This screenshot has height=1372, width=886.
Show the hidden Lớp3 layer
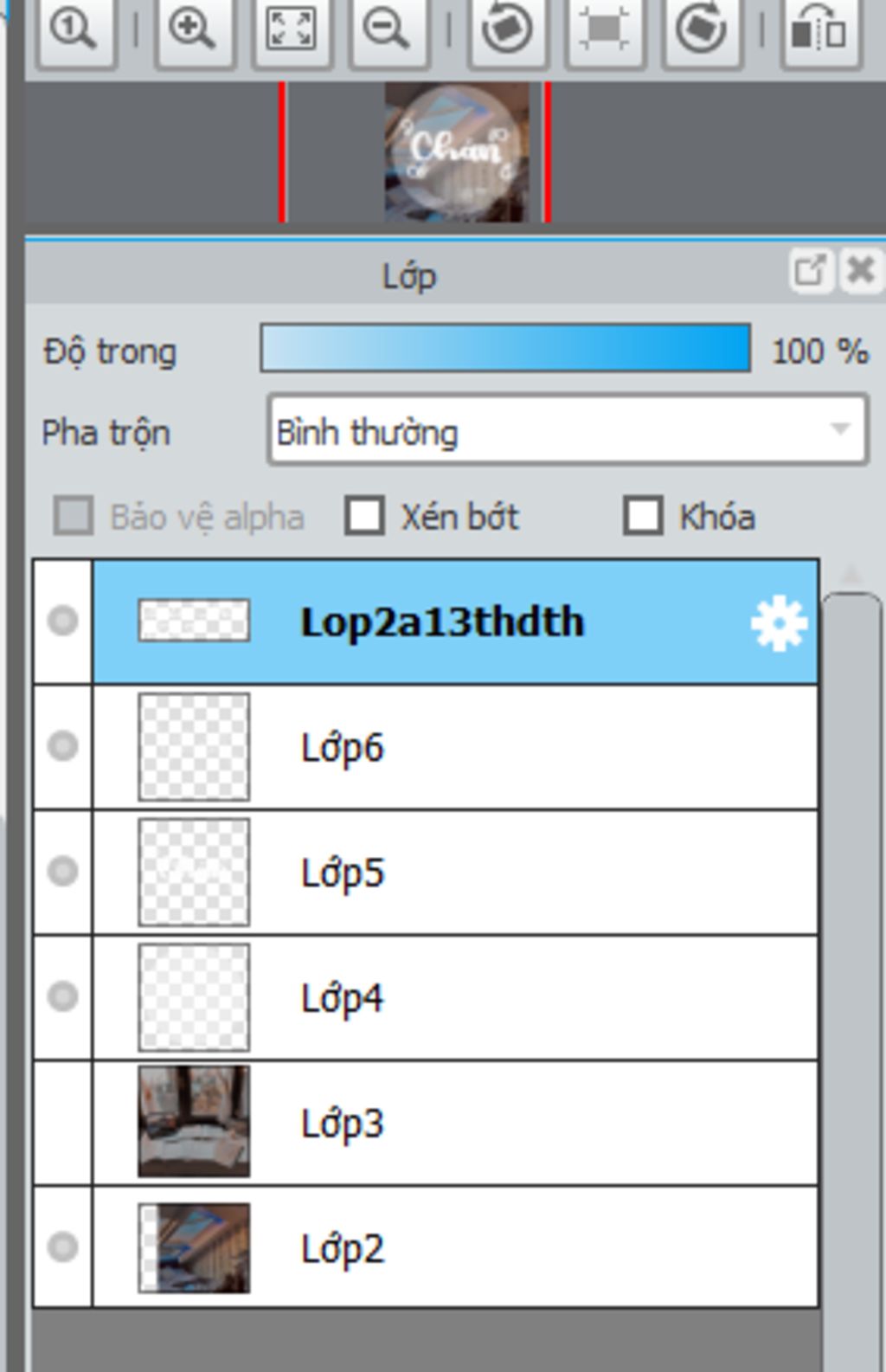62,1123
